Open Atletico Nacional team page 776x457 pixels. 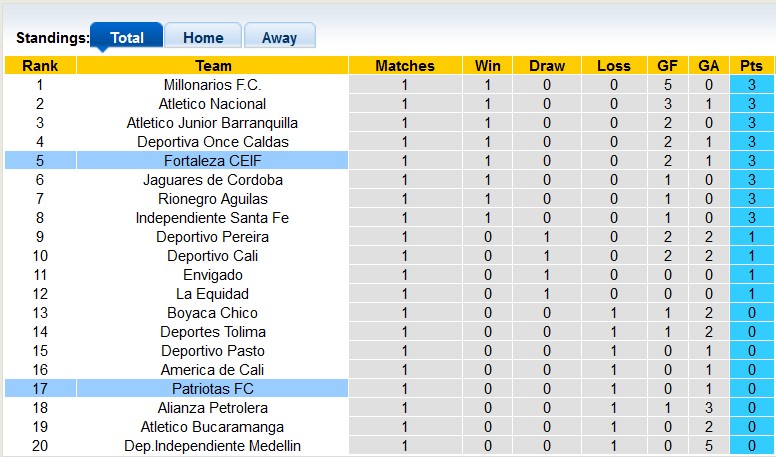click(213, 104)
